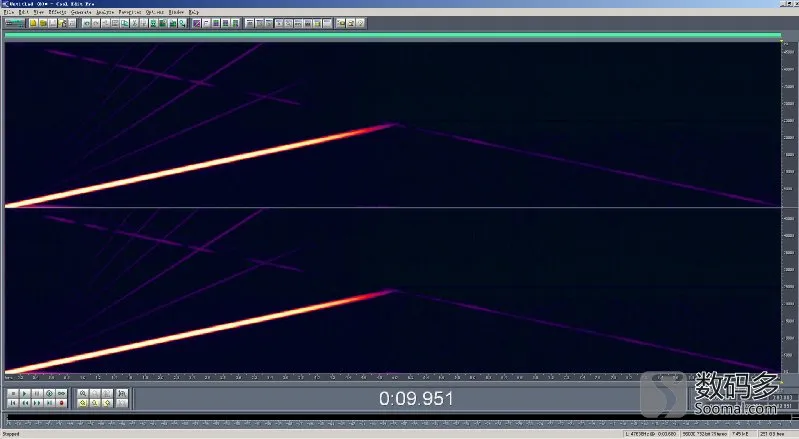Open the Favorites menu

(130, 11)
